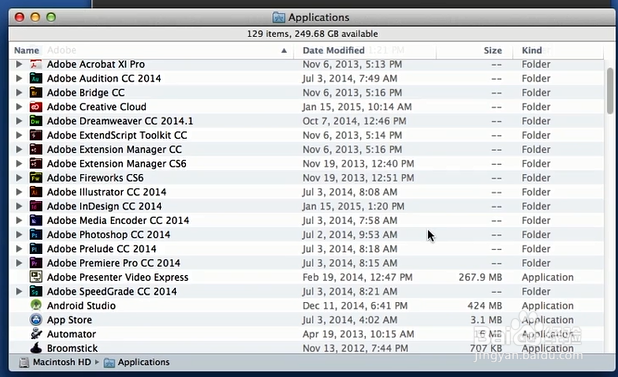Expand the Adobe Dreamweaver CC 2014.1 folder
The width and height of the screenshot is (618, 377).
pos(19,121)
